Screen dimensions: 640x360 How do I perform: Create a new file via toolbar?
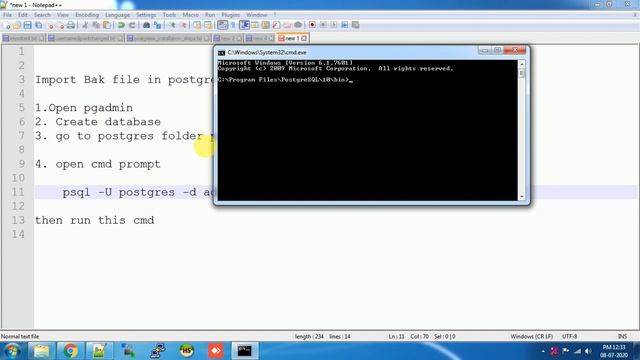click(x=6, y=25)
